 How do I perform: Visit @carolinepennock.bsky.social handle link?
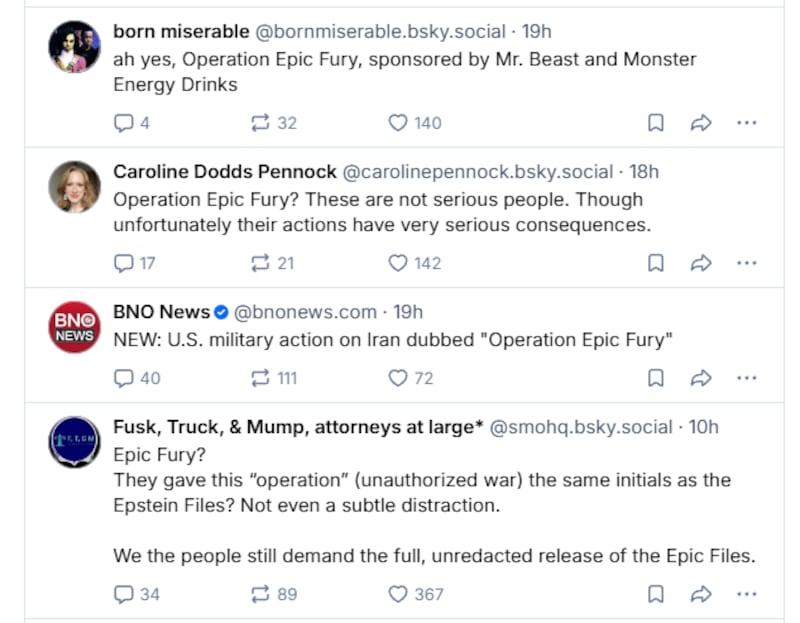478,172
